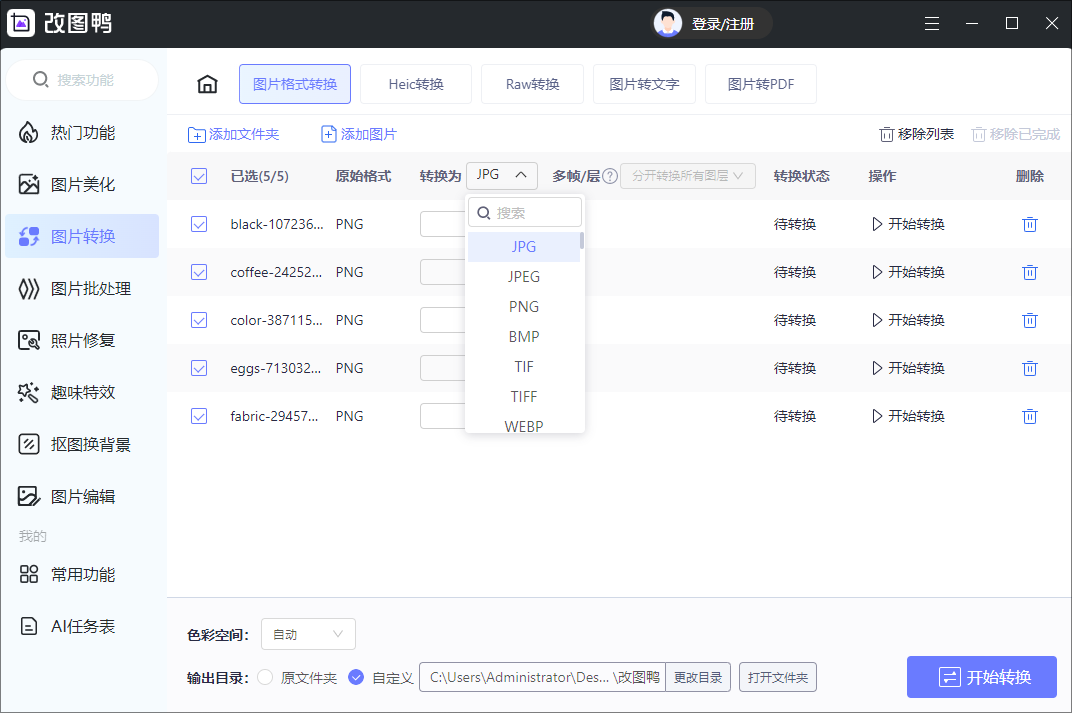Viewport: 1072px width, 713px height.
Task: Click 更改目录 to change output path
Action: pyautogui.click(x=697, y=677)
